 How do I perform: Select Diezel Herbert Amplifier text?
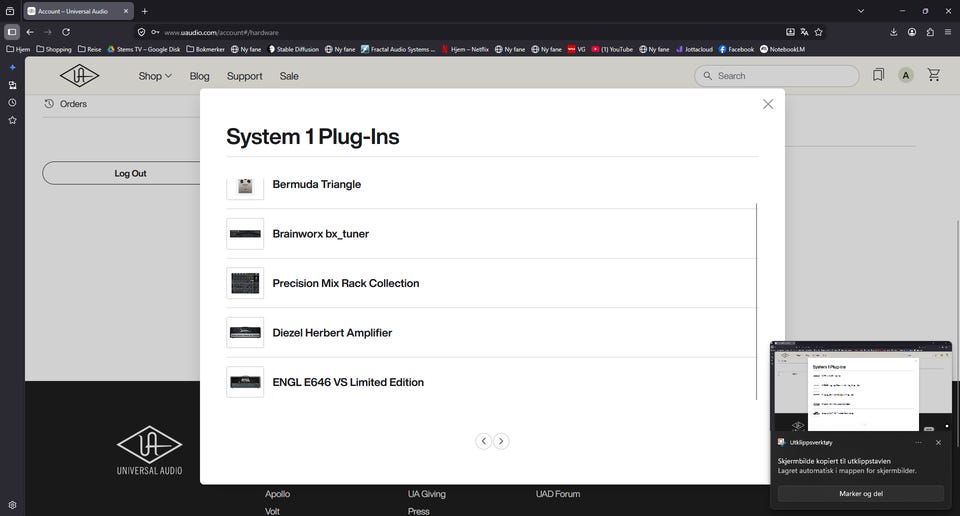[332, 333]
